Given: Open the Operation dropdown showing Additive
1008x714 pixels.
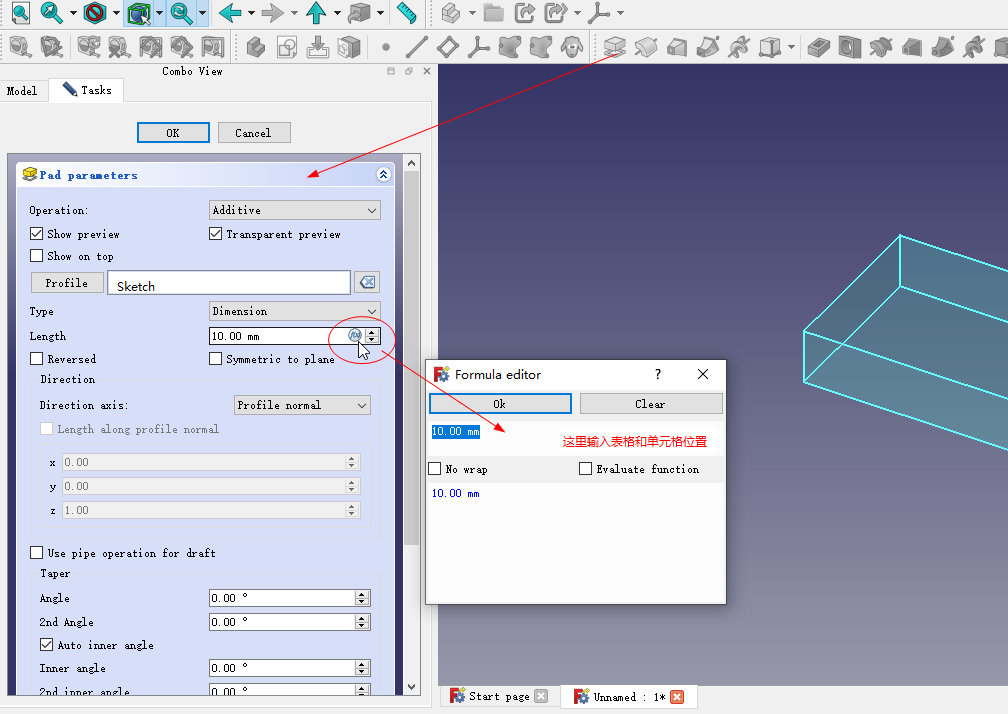Looking at the screenshot, I should click(294, 210).
